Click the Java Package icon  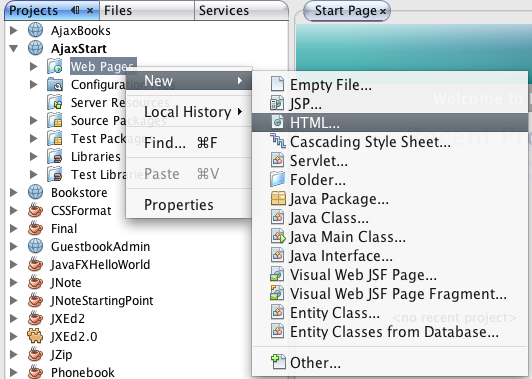tap(278, 198)
